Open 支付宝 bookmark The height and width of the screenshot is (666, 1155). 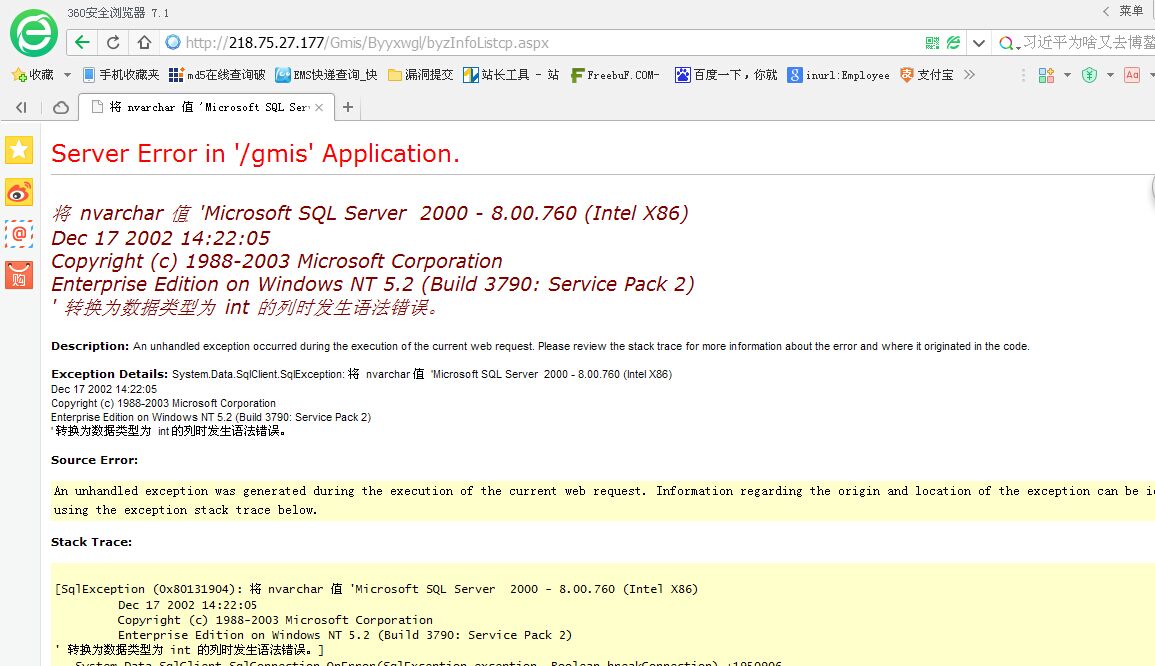click(x=927, y=74)
